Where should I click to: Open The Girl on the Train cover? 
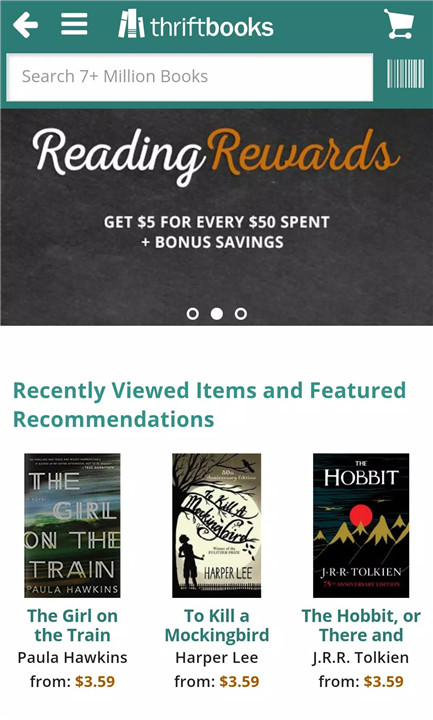coord(72,526)
